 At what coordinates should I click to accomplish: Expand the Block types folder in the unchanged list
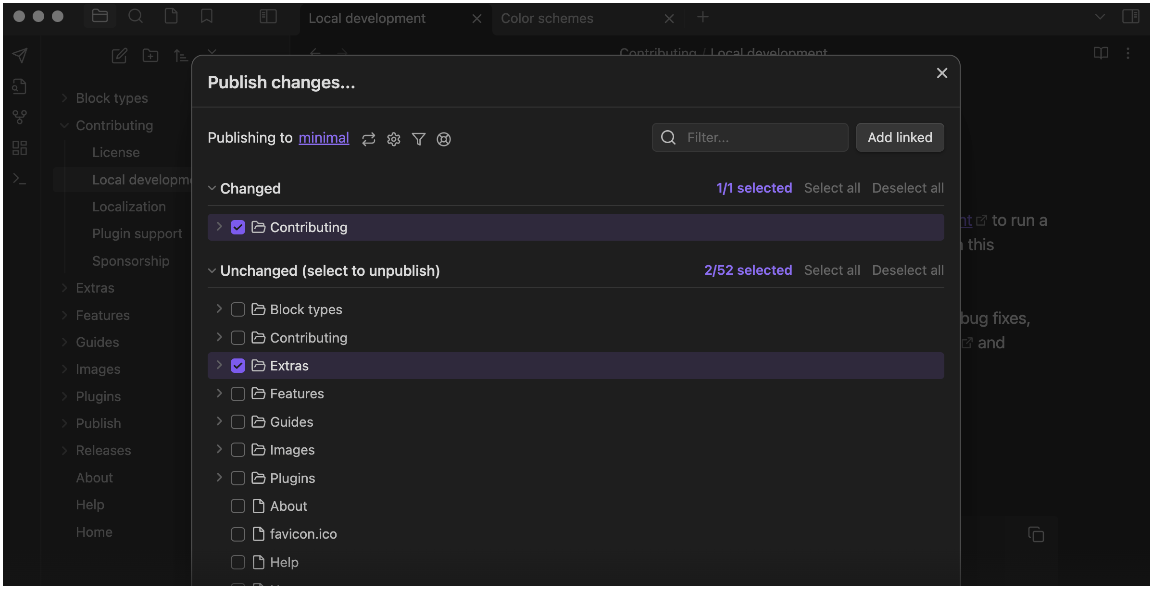(219, 309)
